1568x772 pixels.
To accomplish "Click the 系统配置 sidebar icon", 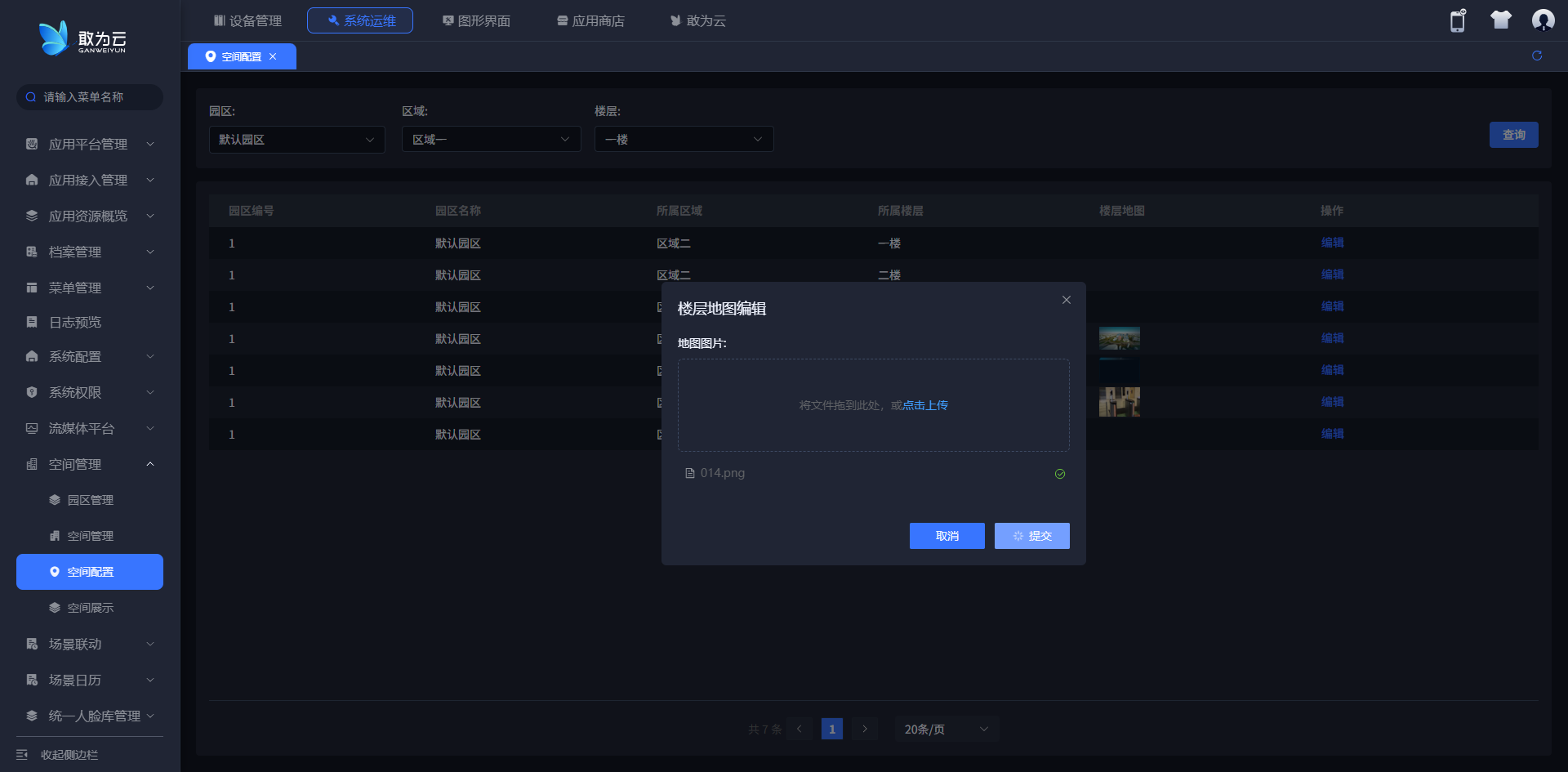I will click(32, 356).
